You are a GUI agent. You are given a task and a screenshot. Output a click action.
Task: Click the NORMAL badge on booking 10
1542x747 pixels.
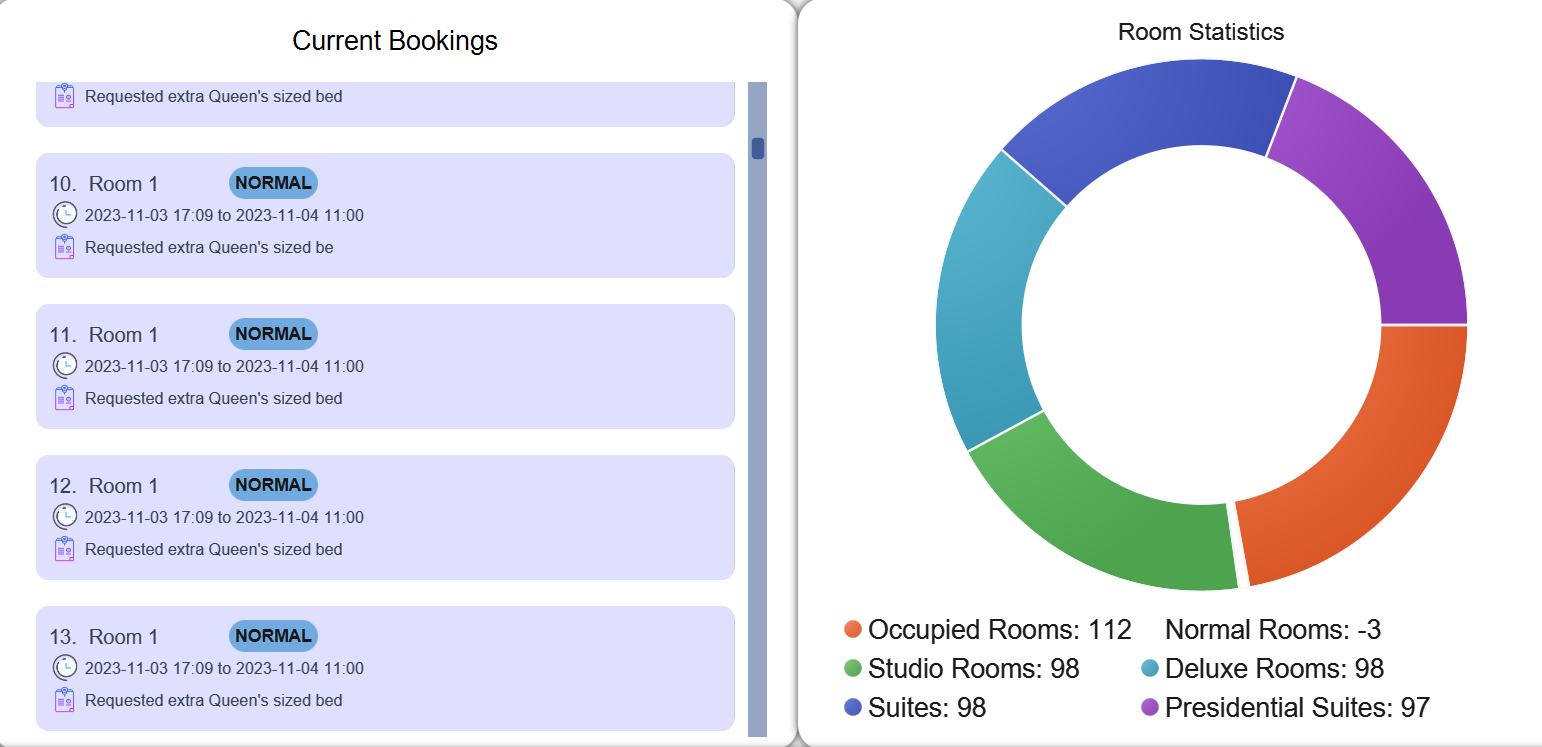(x=273, y=183)
